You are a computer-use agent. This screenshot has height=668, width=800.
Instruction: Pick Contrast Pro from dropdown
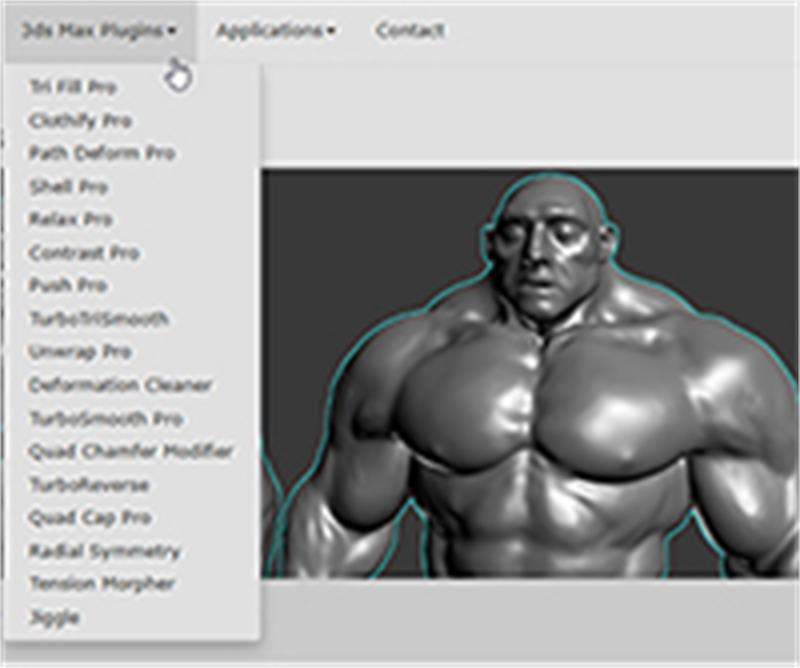84,253
